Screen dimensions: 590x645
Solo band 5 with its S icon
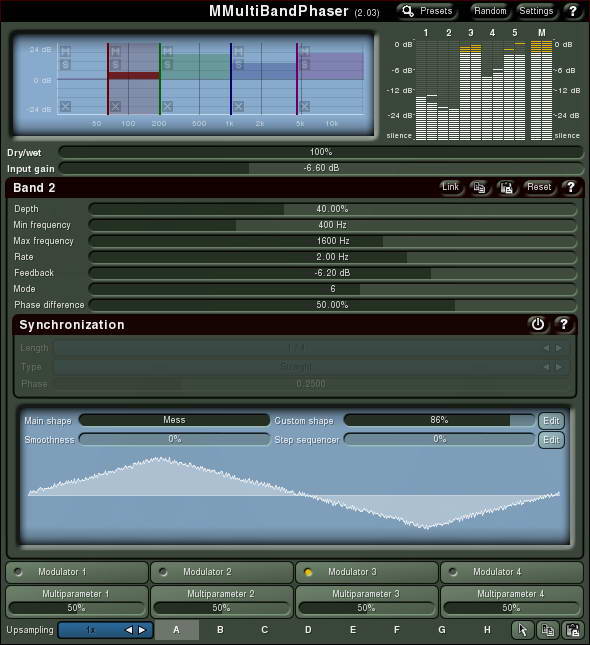(x=305, y=65)
